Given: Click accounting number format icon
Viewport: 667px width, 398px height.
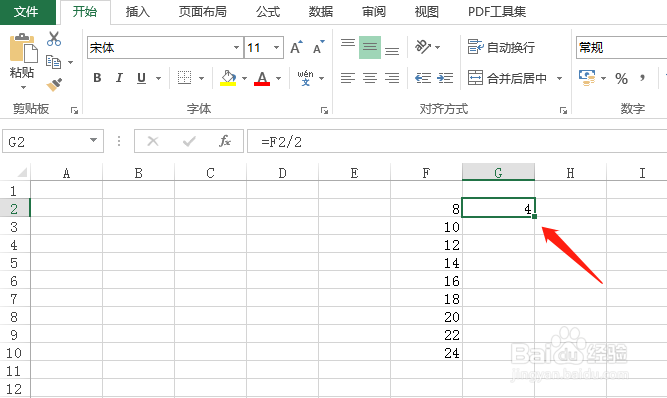Looking at the screenshot, I should [x=587, y=78].
